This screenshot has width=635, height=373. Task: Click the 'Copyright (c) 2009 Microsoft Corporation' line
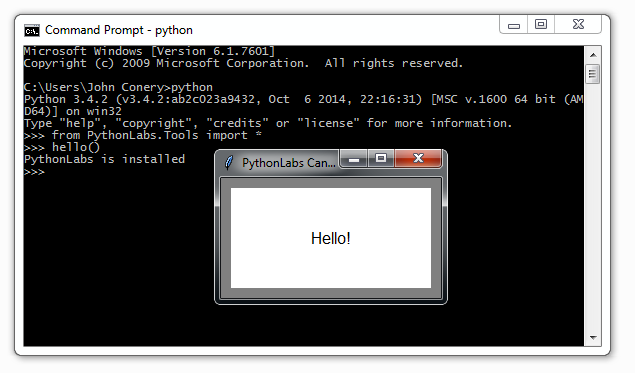pos(243,64)
